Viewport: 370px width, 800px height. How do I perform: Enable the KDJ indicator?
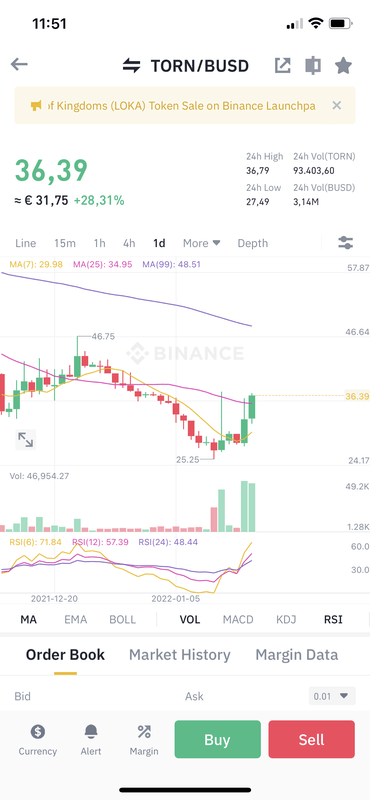pyautogui.click(x=286, y=619)
